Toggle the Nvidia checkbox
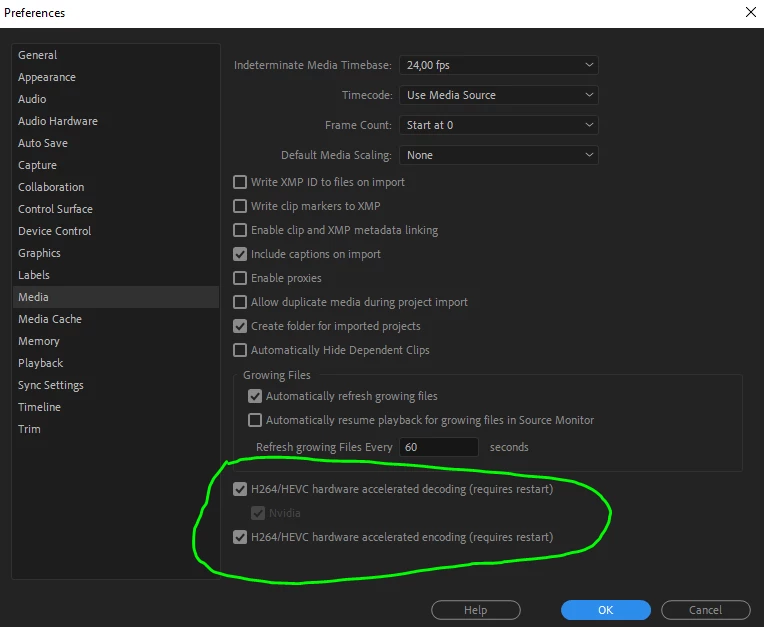This screenshot has height=627, width=764. [258, 513]
